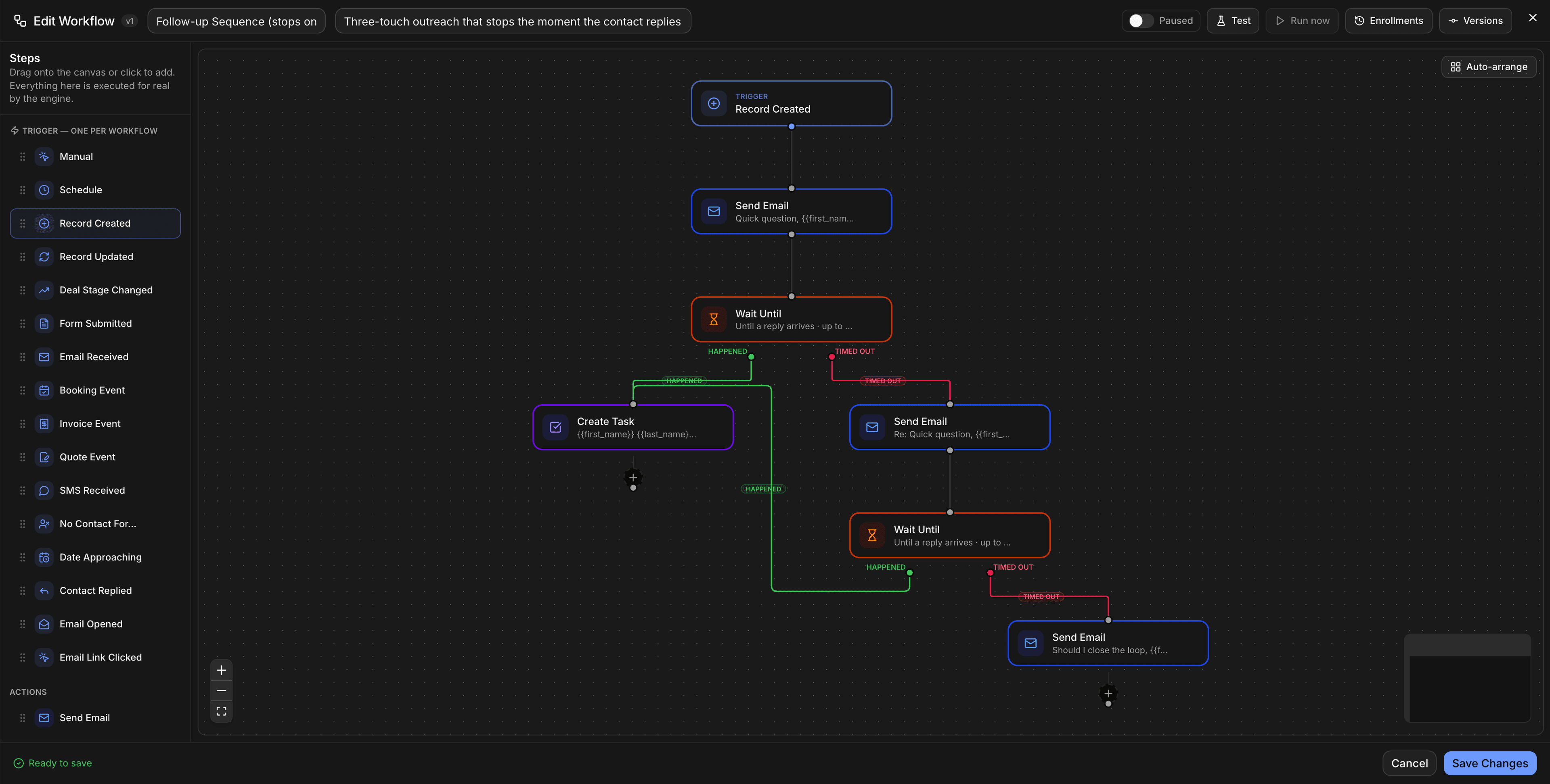Click the canvas minimap
1550x784 pixels.
(x=1467, y=678)
